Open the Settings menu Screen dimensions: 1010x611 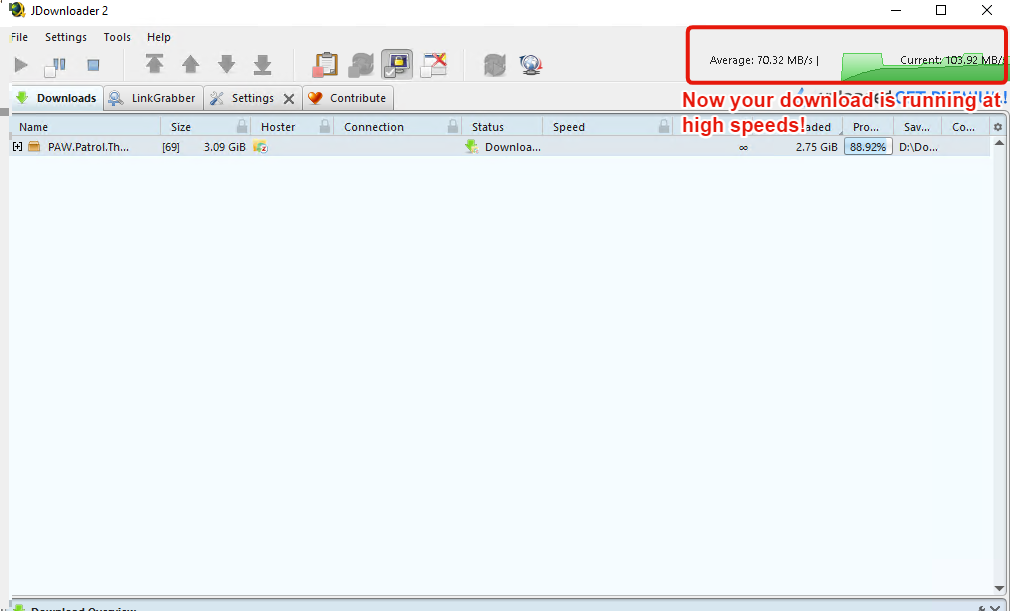click(x=66, y=37)
